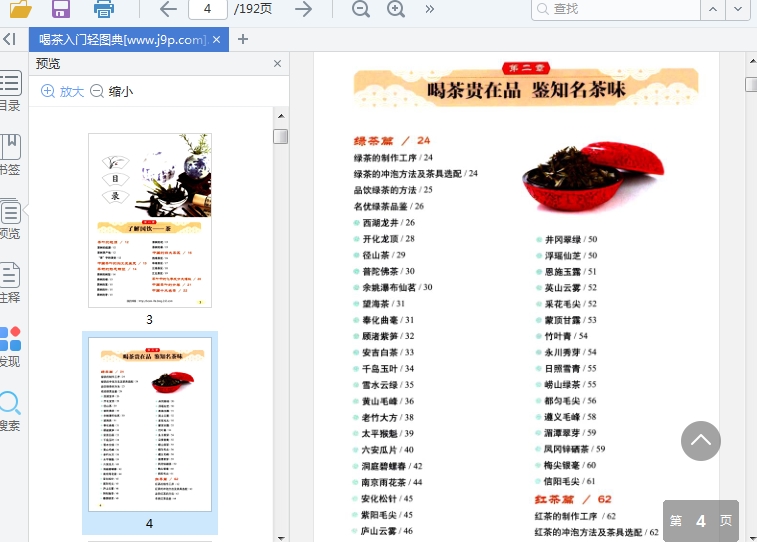The image size is (757, 542).
Task: Click entry 开化龙顶 / 28
Action: coord(388,239)
